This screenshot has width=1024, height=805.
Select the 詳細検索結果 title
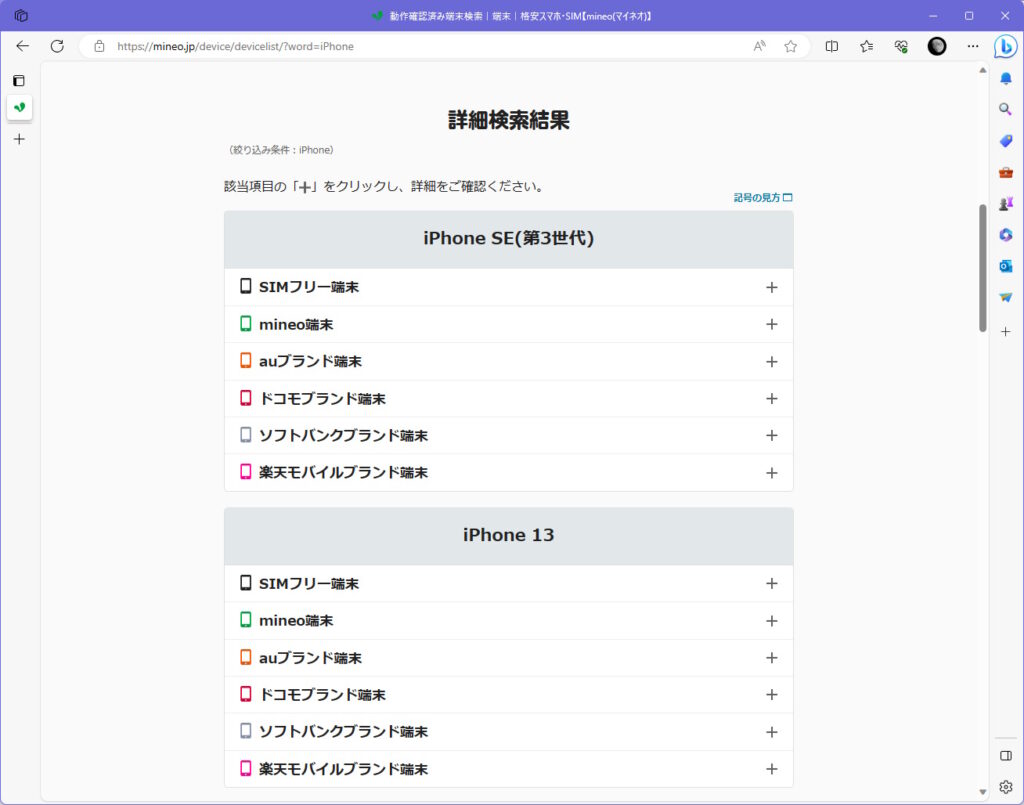(509, 120)
